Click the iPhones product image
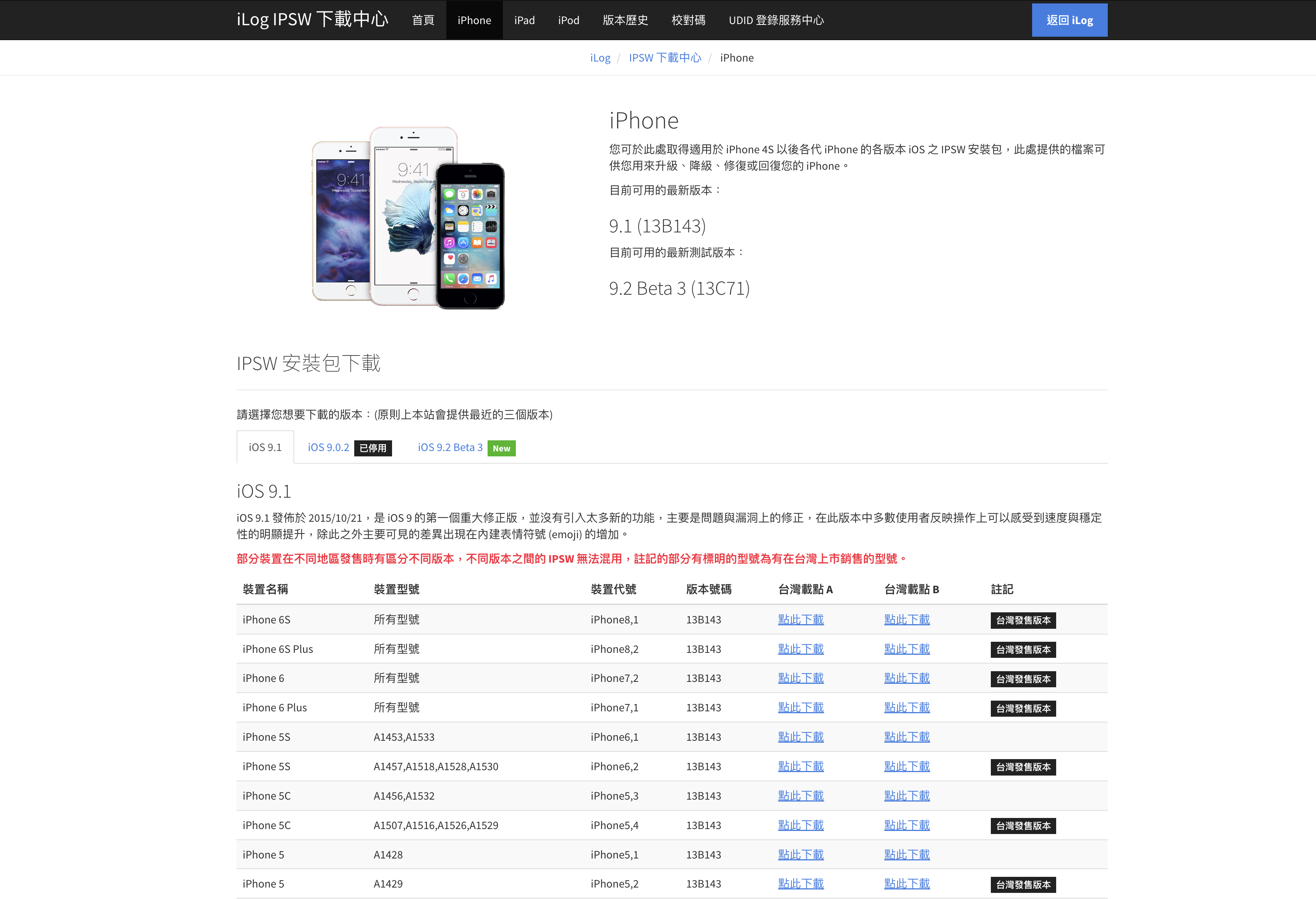1316x899 pixels. click(x=408, y=218)
